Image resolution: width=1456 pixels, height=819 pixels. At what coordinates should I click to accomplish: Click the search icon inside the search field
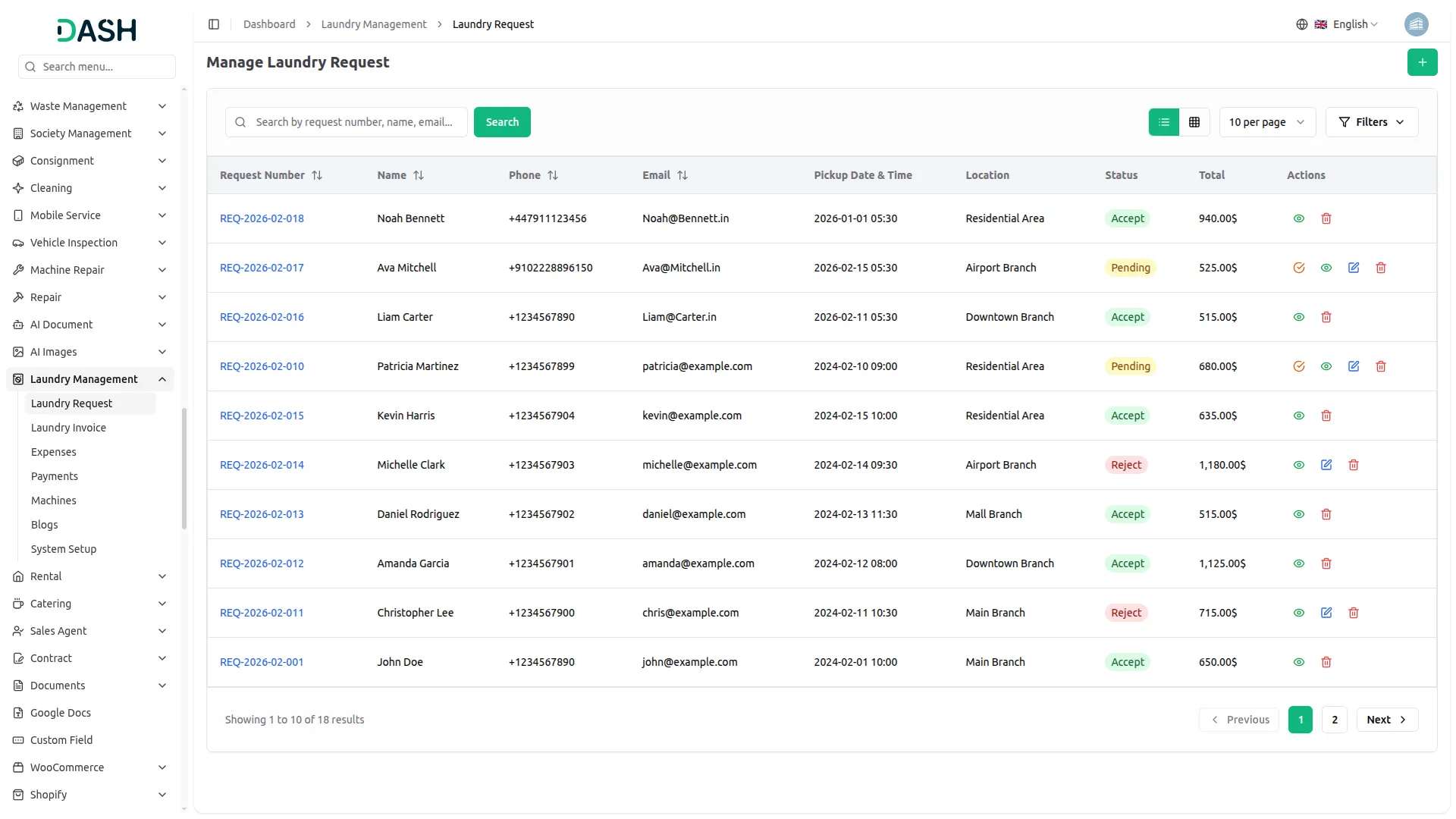pos(240,122)
